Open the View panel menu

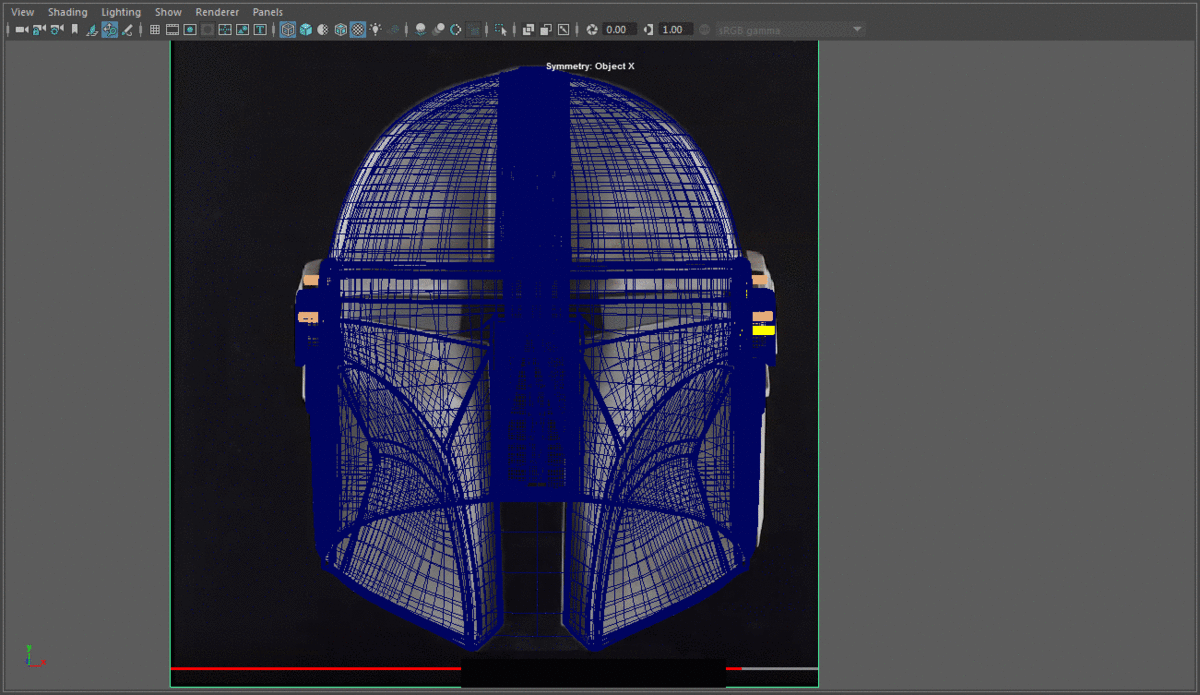click(x=22, y=12)
